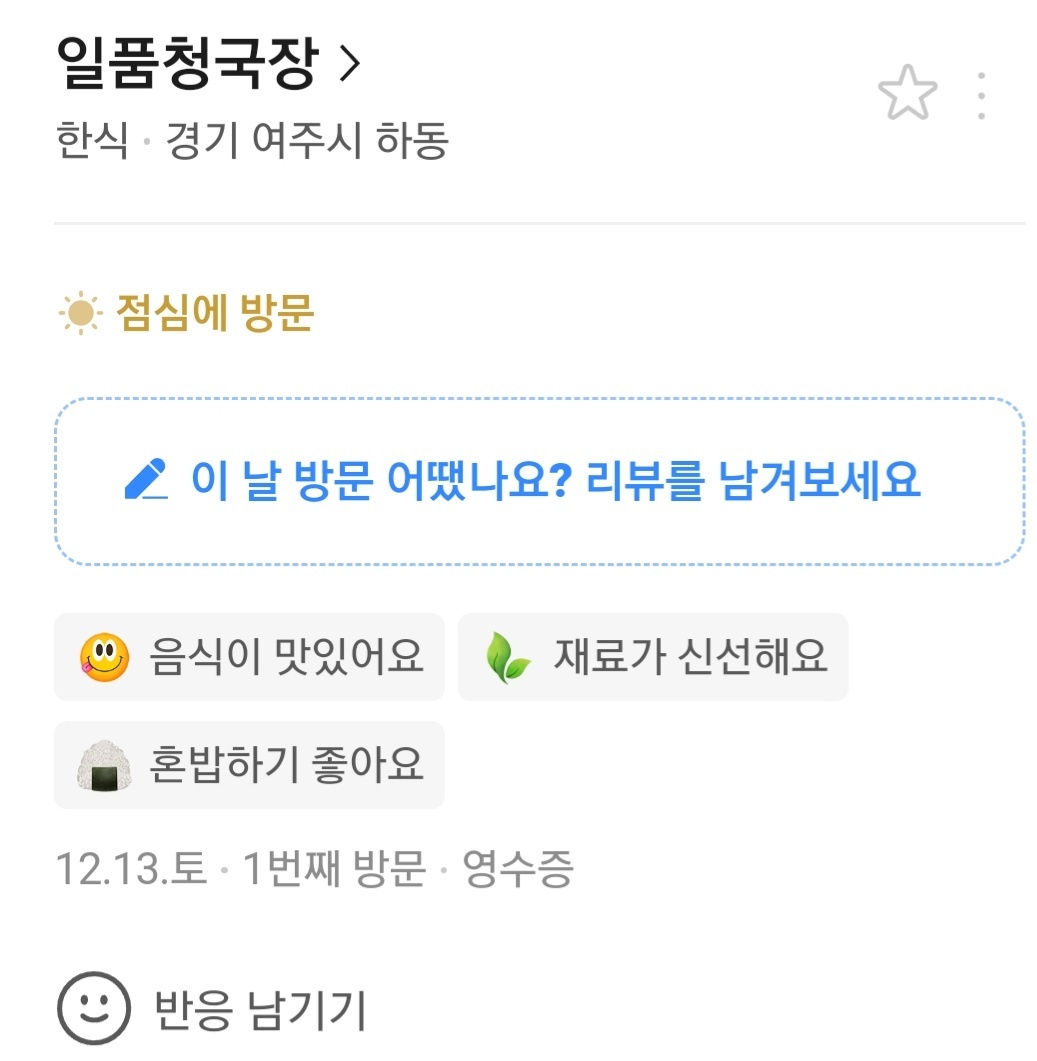Click the green leaf icon

(508, 659)
